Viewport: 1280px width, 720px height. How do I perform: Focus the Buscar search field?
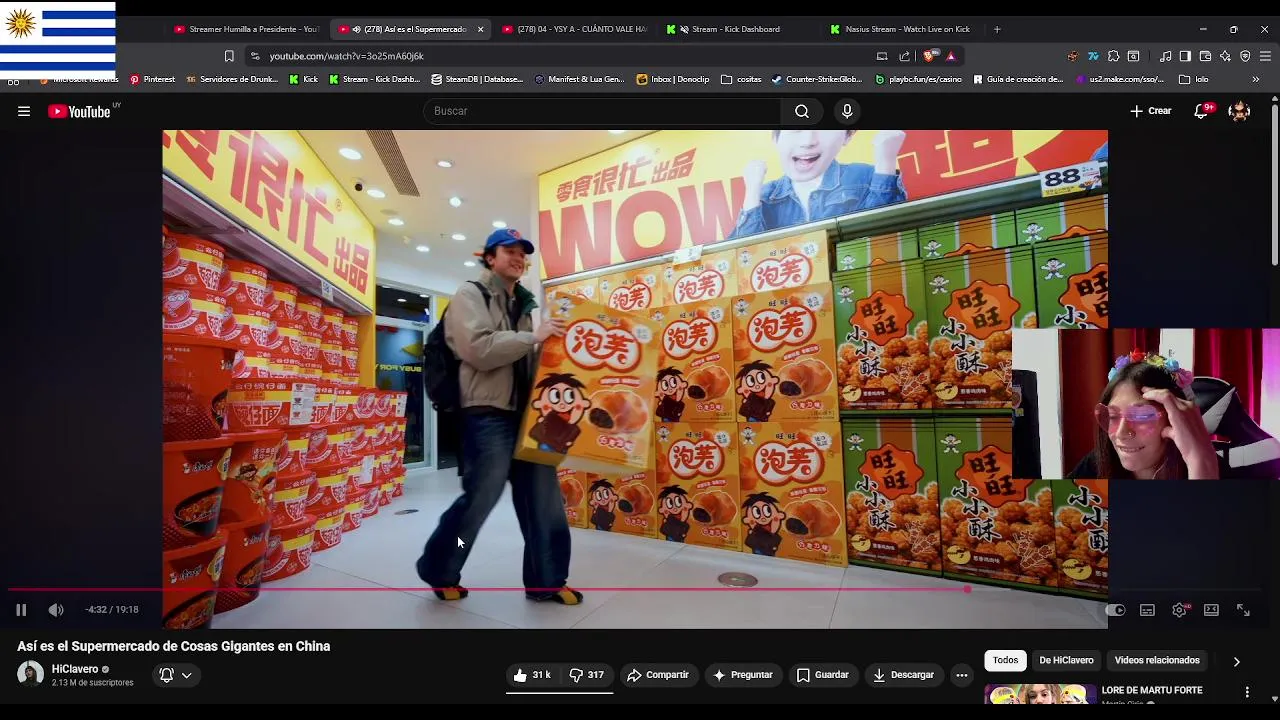click(x=603, y=111)
